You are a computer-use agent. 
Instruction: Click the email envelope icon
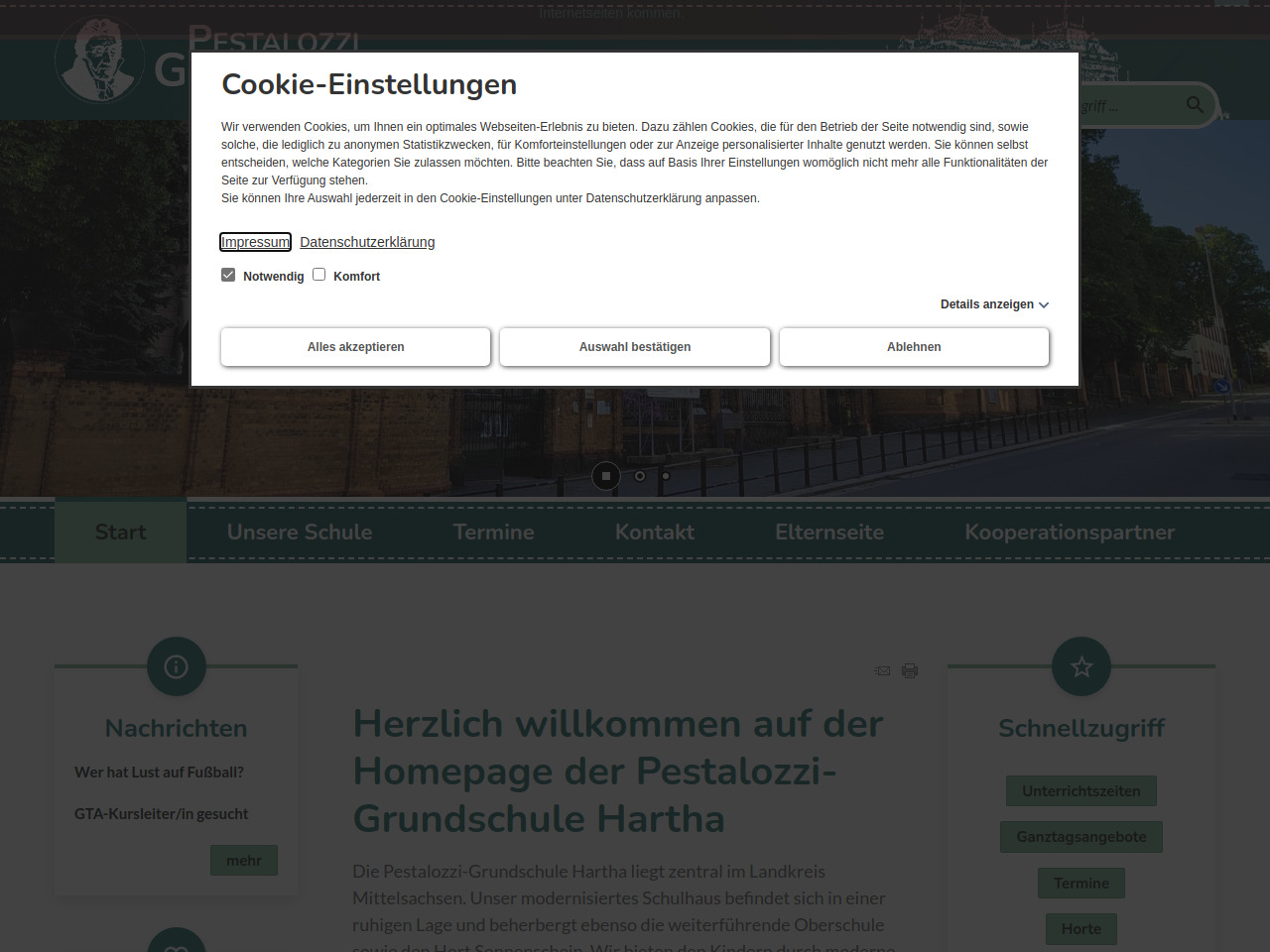tap(882, 671)
